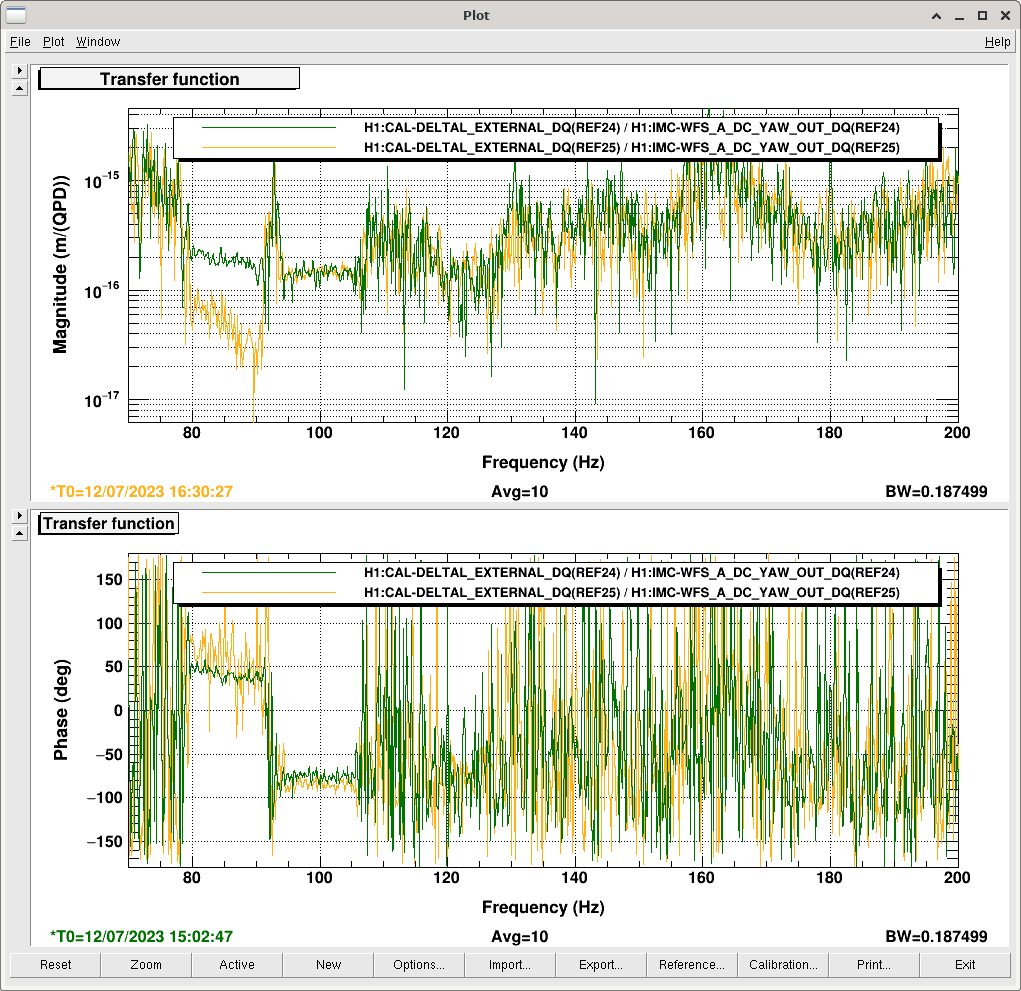Click the up-arrow button beside the phase plot
The image size is (1021, 991).
point(19,533)
